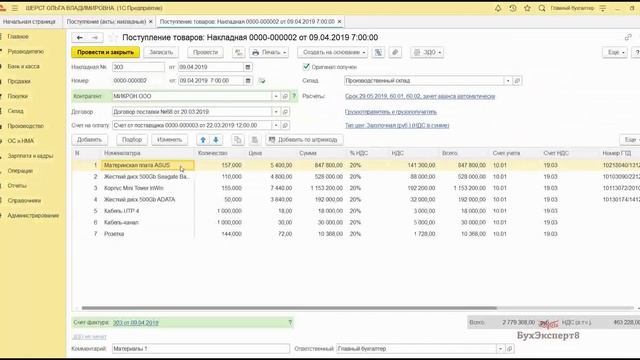Go forward with the right arrow
640x360 pixels.
[95, 38]
